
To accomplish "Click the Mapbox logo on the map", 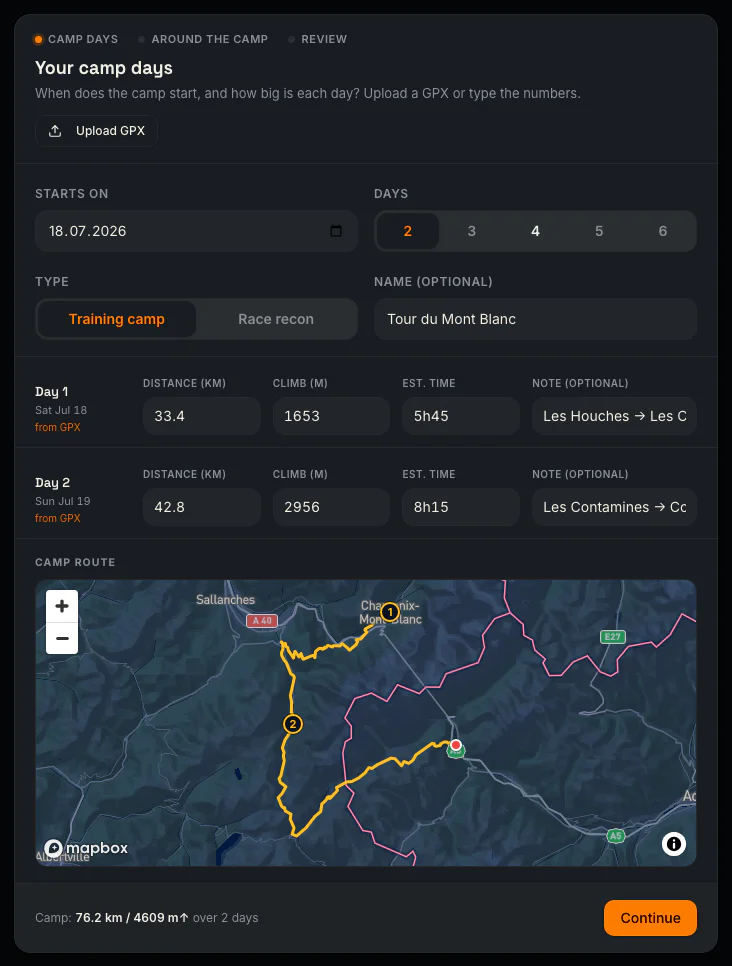I will [86, 848].
